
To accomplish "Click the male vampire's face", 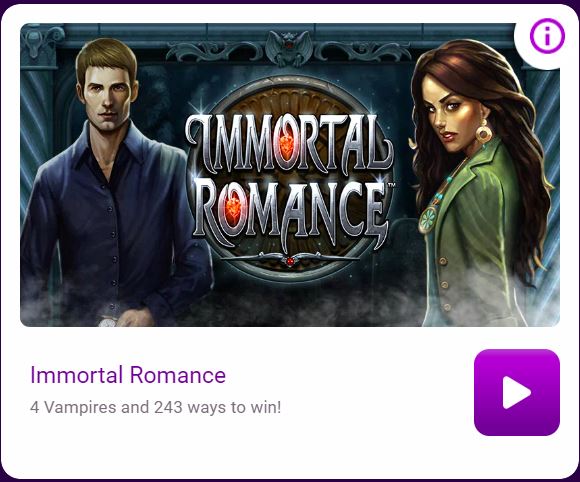I will [x=108, y=96].
